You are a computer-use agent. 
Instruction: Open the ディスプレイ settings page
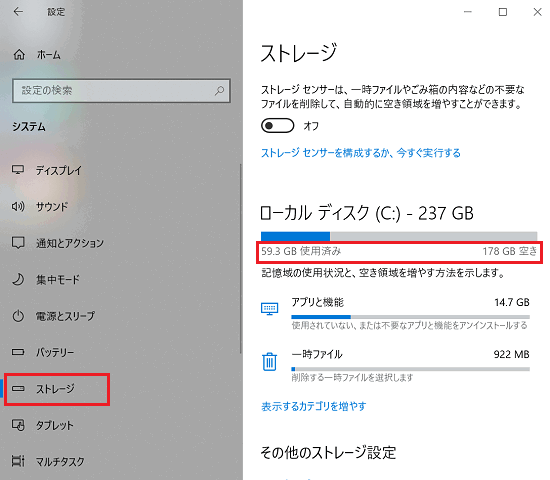59,171
